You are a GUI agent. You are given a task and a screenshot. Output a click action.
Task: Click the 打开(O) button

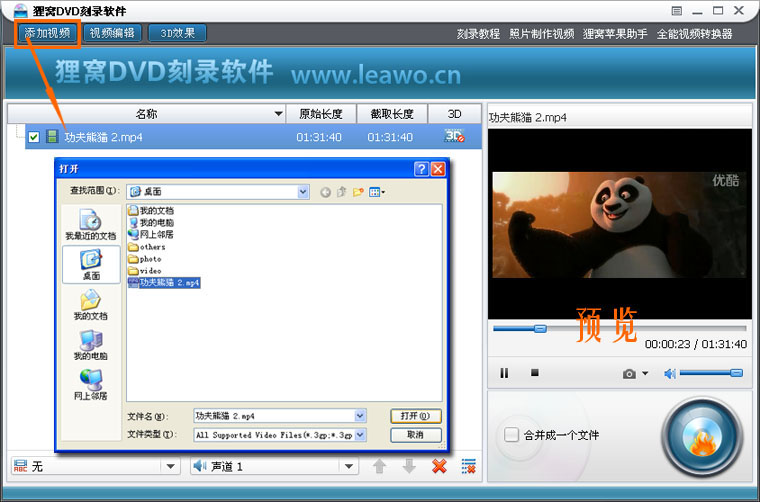tap(416, 416)
